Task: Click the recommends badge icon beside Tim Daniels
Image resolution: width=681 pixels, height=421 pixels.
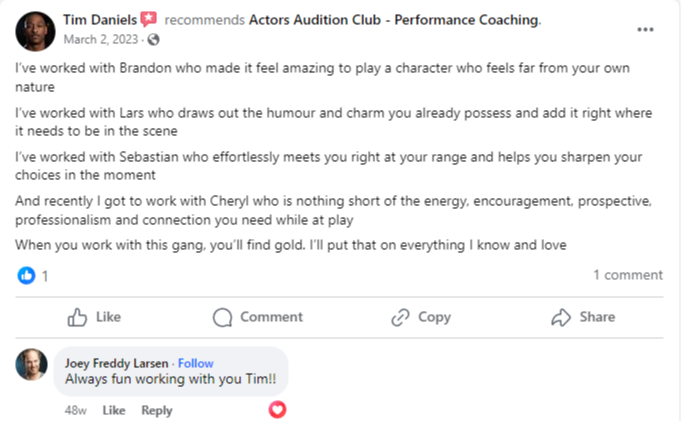Action: (148, 19)
